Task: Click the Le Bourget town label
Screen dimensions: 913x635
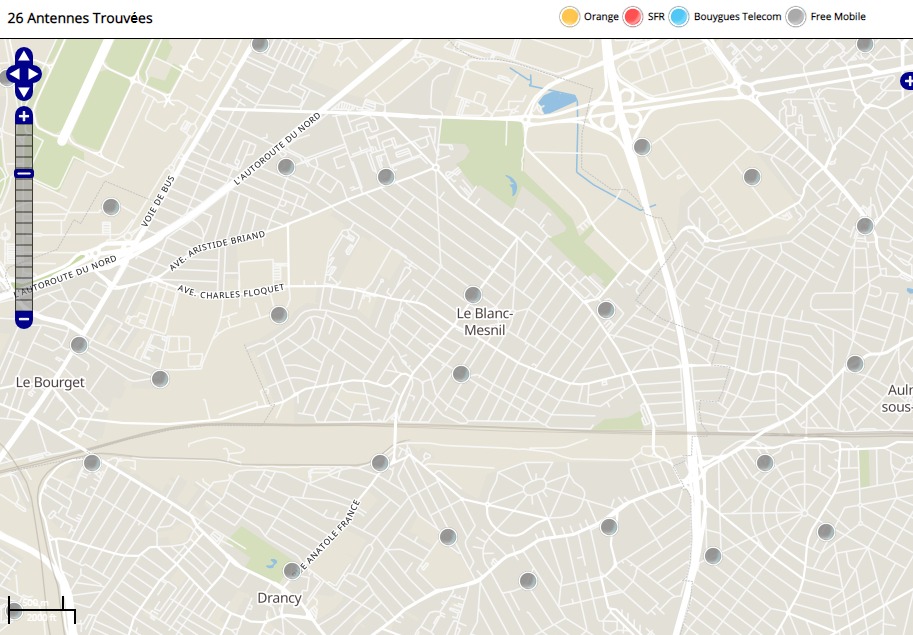Action: pos(50,382)
